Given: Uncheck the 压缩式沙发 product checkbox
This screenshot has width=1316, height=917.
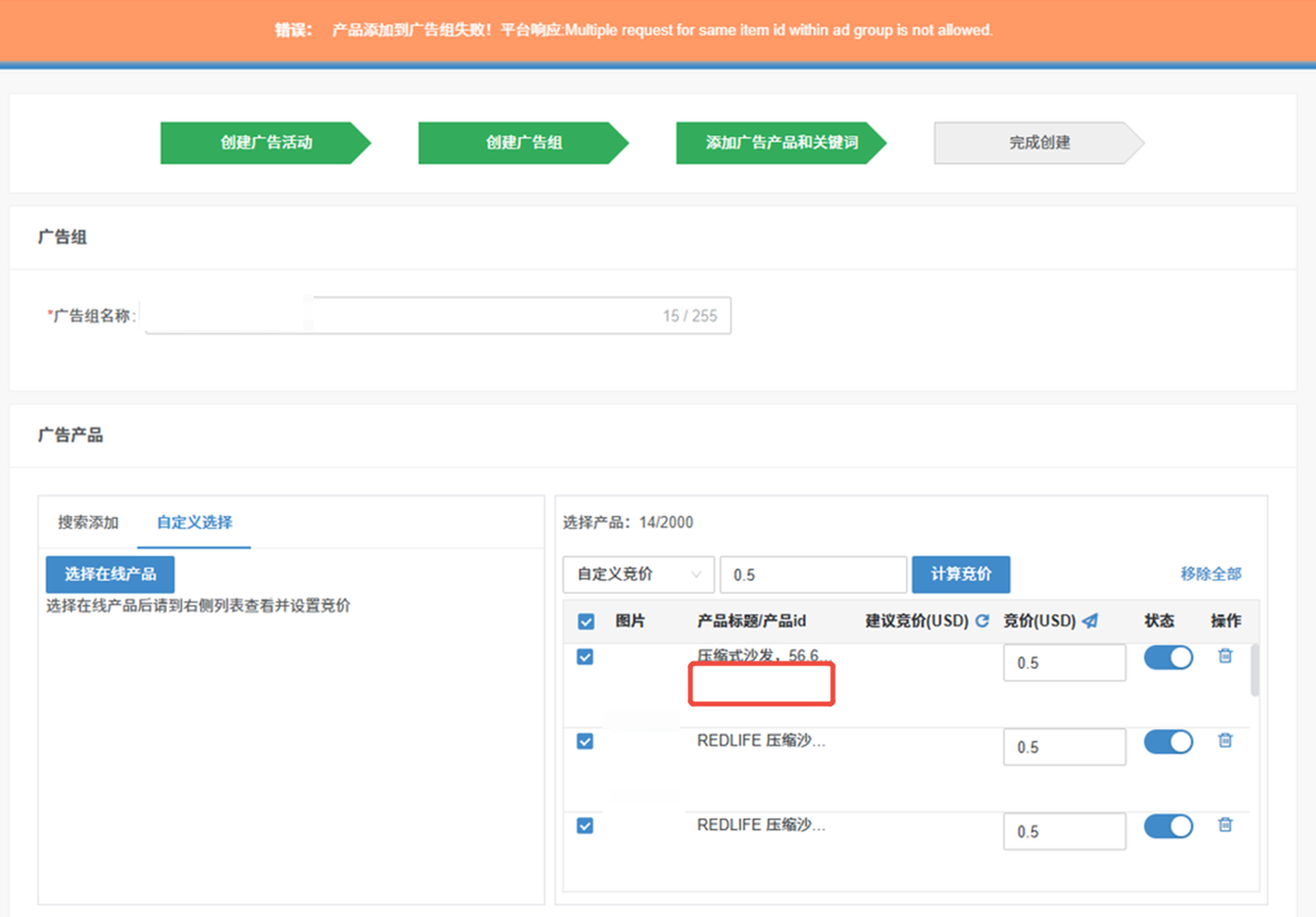Looking at the screenshot, I should (x=585, y=657).
